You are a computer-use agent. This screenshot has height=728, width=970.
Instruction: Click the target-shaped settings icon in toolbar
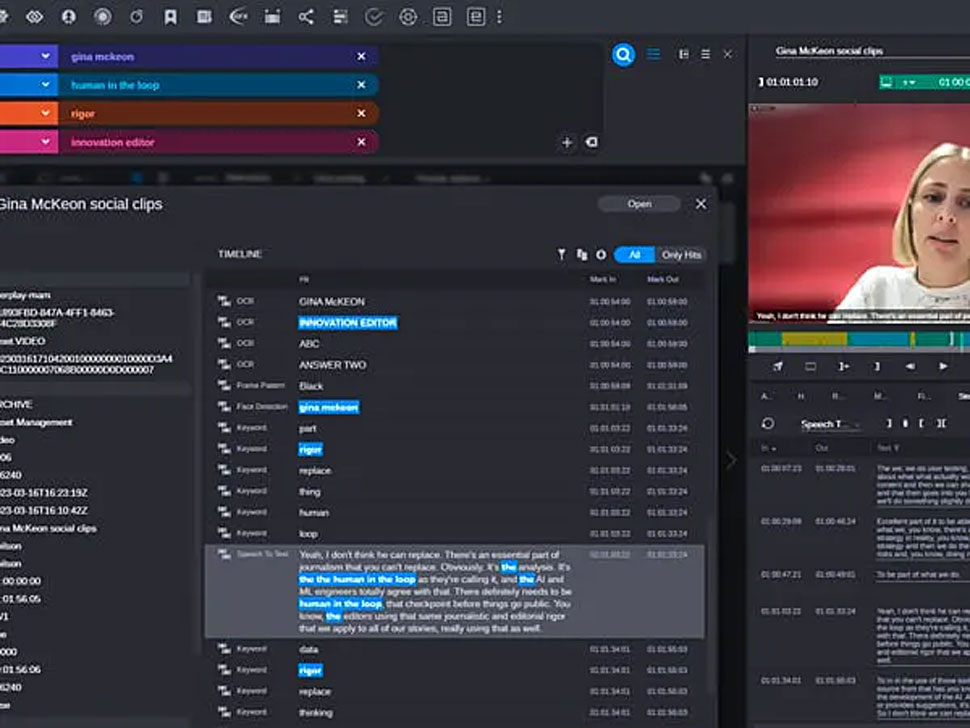tap(408, 17)
